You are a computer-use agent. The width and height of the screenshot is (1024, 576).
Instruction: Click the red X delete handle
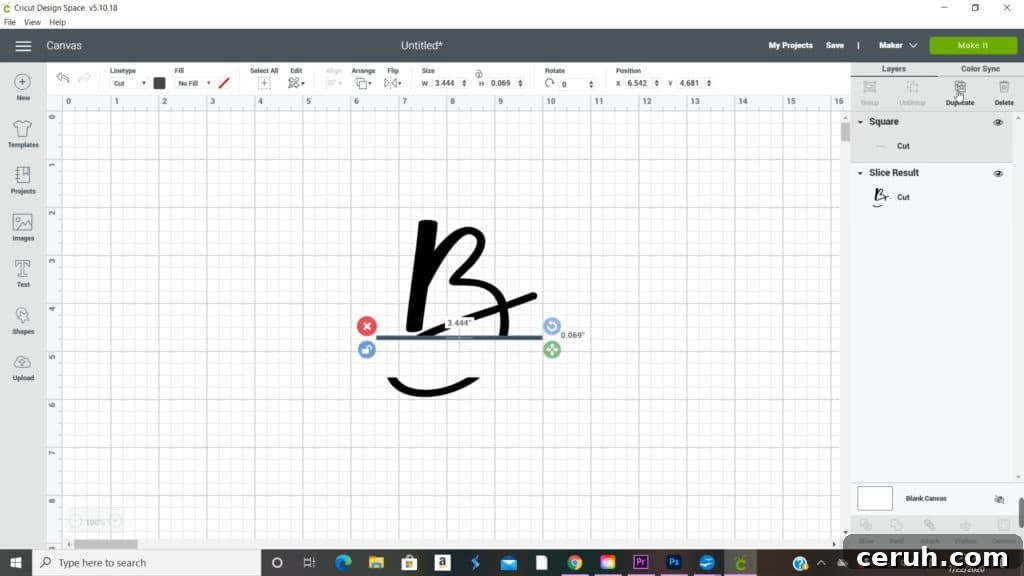pyautogui.click(x=366, y=326)
